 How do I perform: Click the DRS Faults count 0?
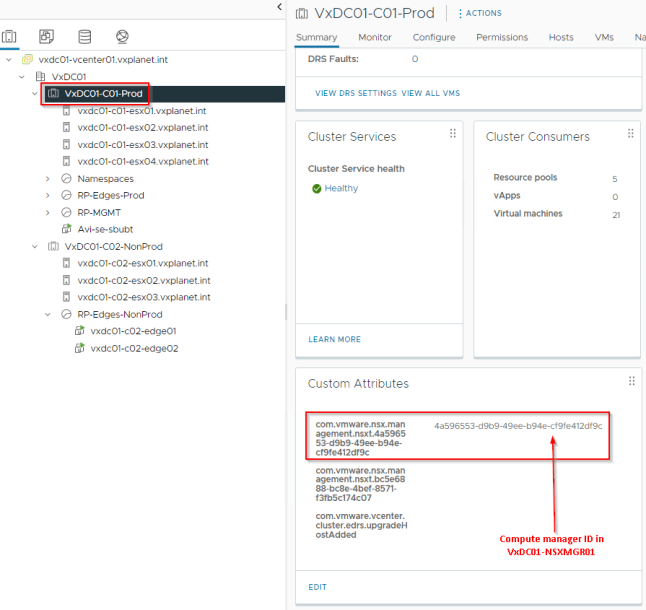[415, 59]
